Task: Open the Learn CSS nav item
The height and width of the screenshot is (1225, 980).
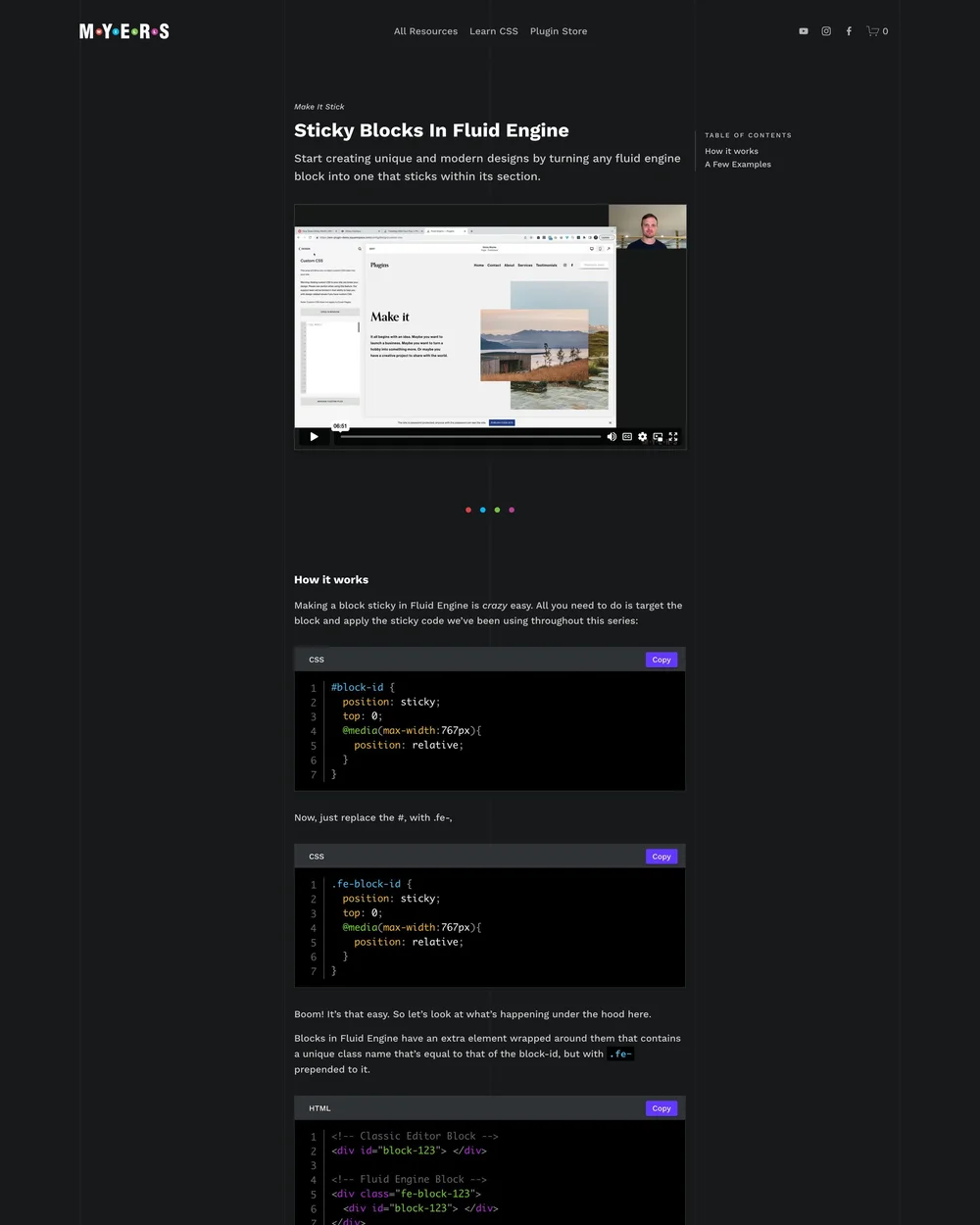Action: point(493,30)
